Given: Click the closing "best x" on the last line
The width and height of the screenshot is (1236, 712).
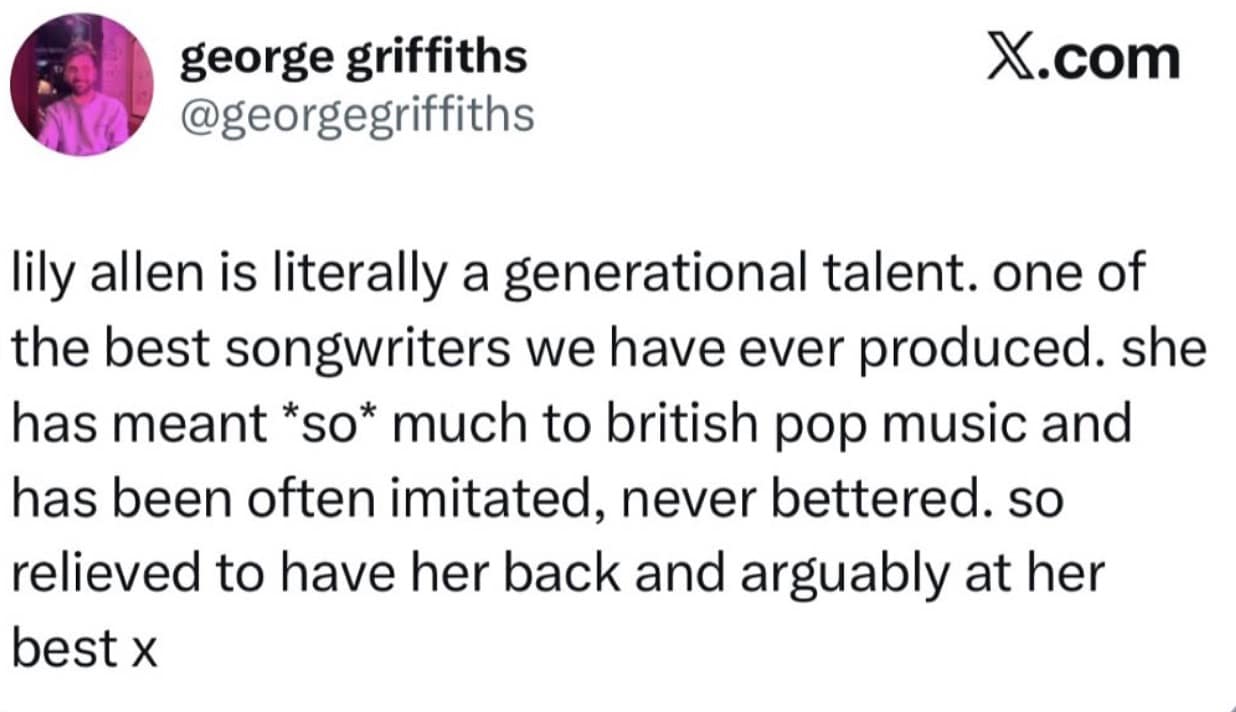Looking at the screenshot, I should [85, 648].
